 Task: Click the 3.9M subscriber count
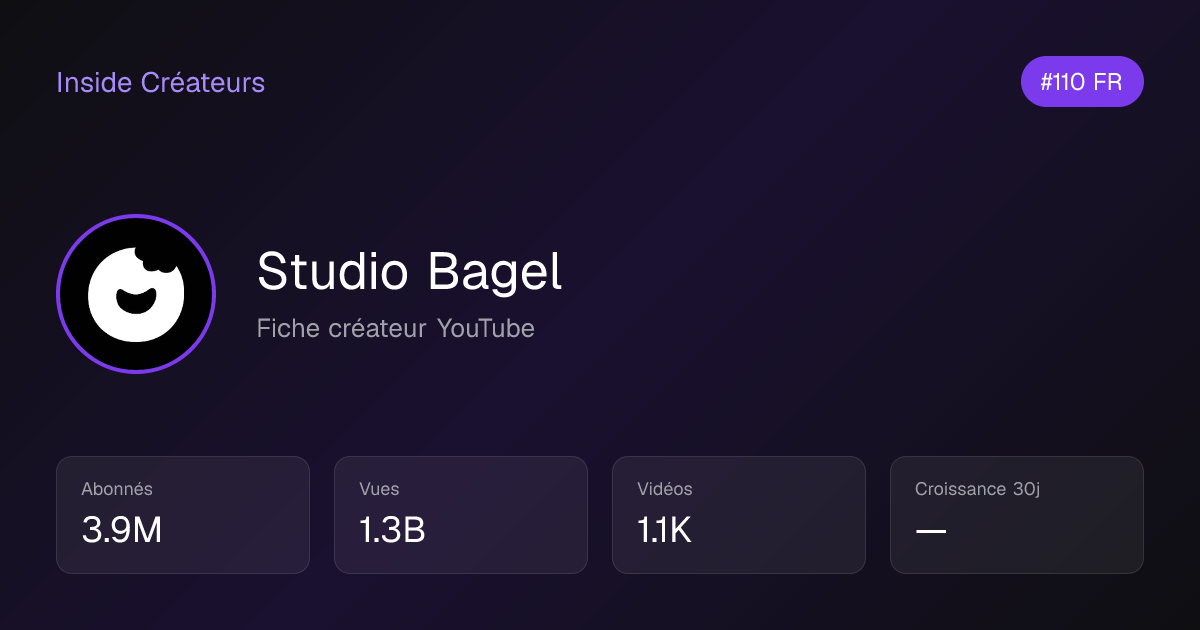point(122,531)
